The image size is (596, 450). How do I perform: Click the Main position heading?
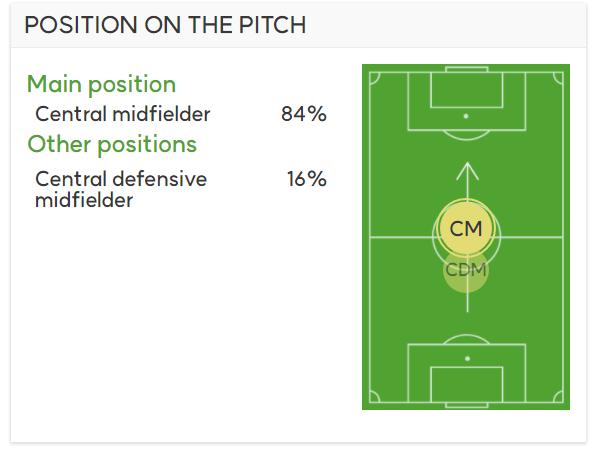coord(101,84)
